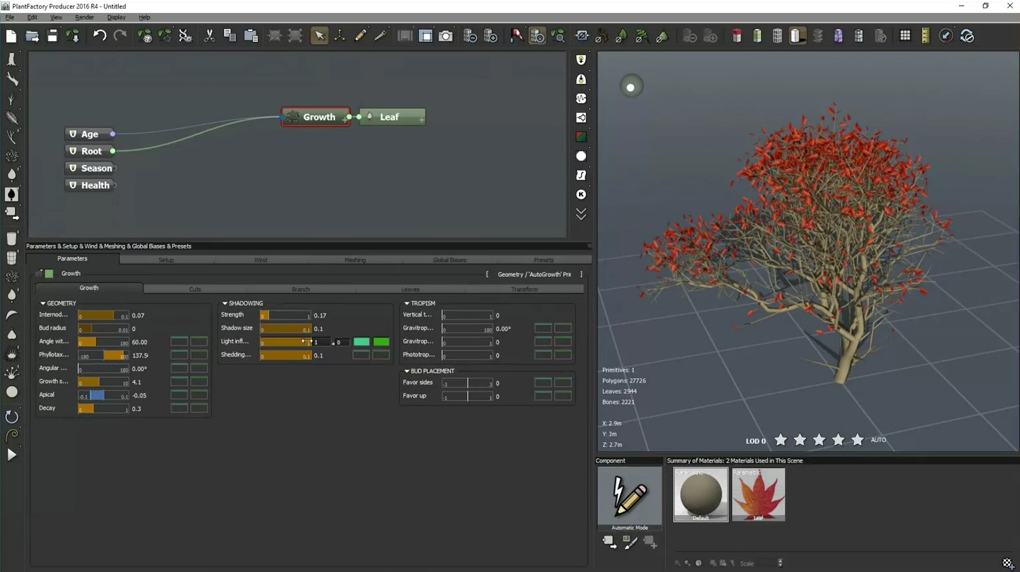Click the Redo arrow in toolbar
The image size is (1020, 572).
pyautogui.click(x=120, y=36)
